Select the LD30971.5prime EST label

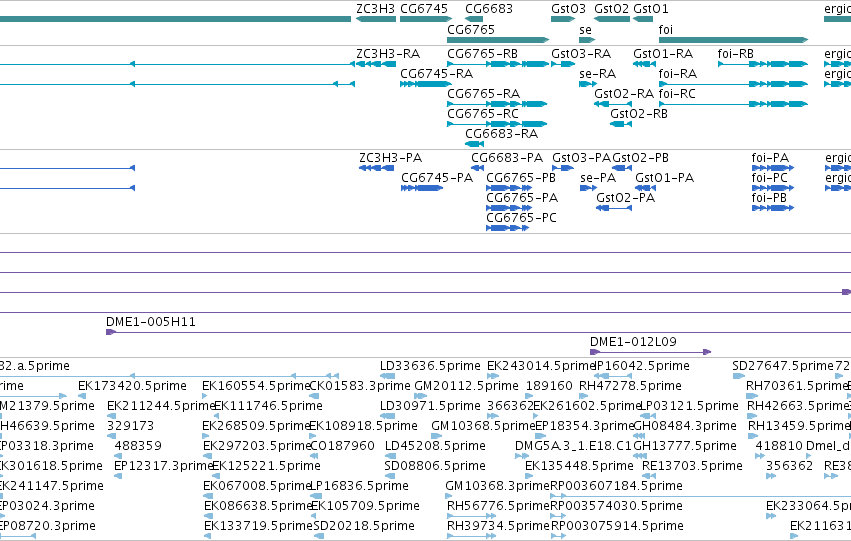tap(430, 406)
